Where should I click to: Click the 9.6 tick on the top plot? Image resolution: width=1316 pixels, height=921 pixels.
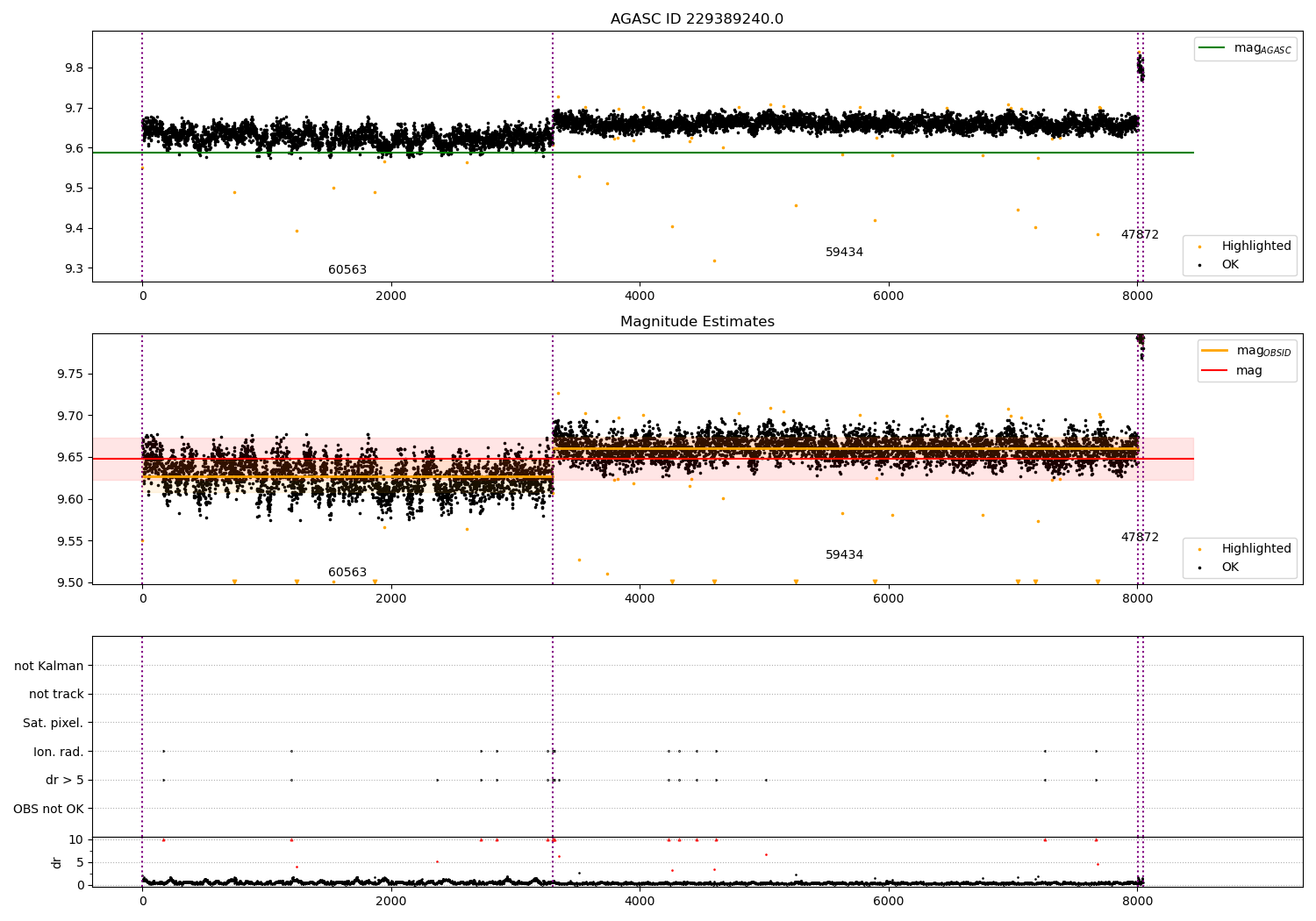74,149
